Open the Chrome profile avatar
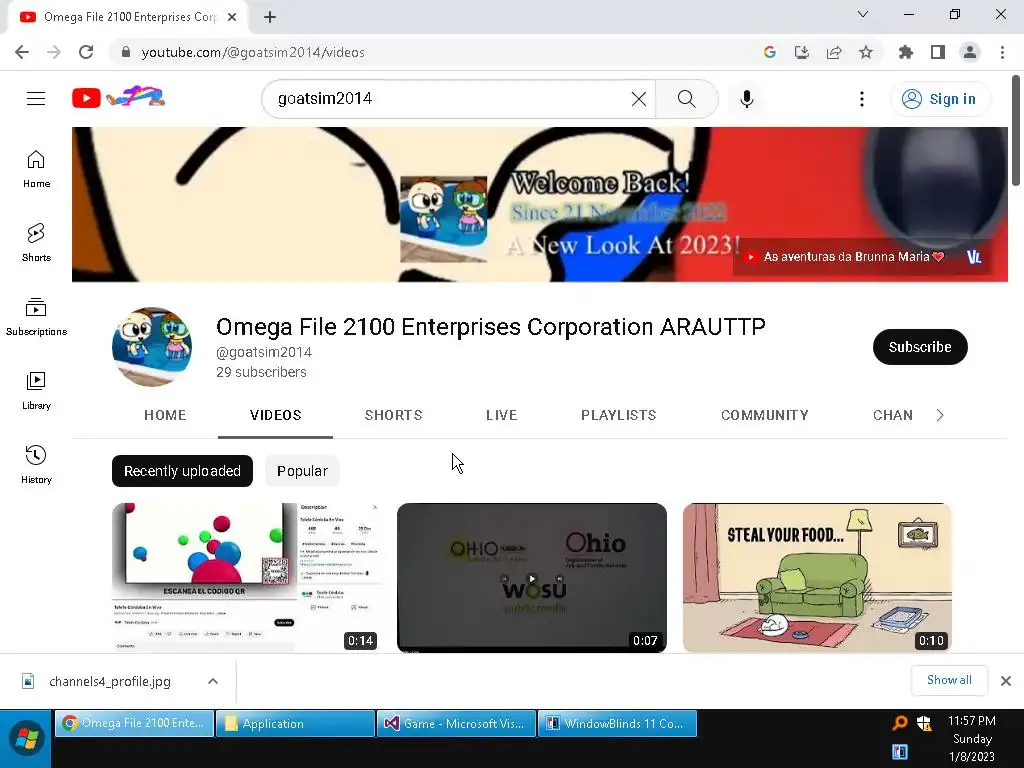 click(970, 52)
